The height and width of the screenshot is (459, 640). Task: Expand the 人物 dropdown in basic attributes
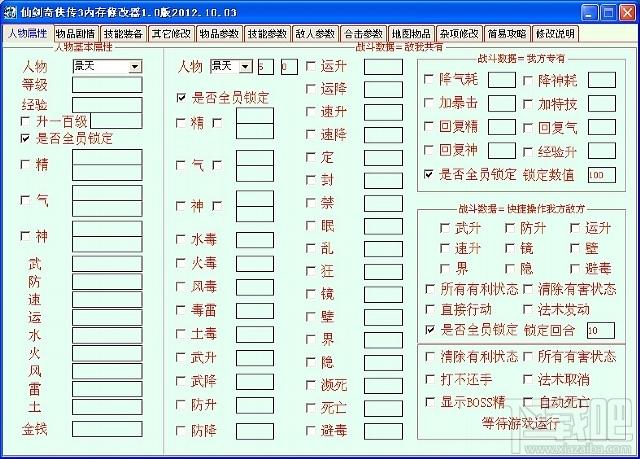(135, 66)
